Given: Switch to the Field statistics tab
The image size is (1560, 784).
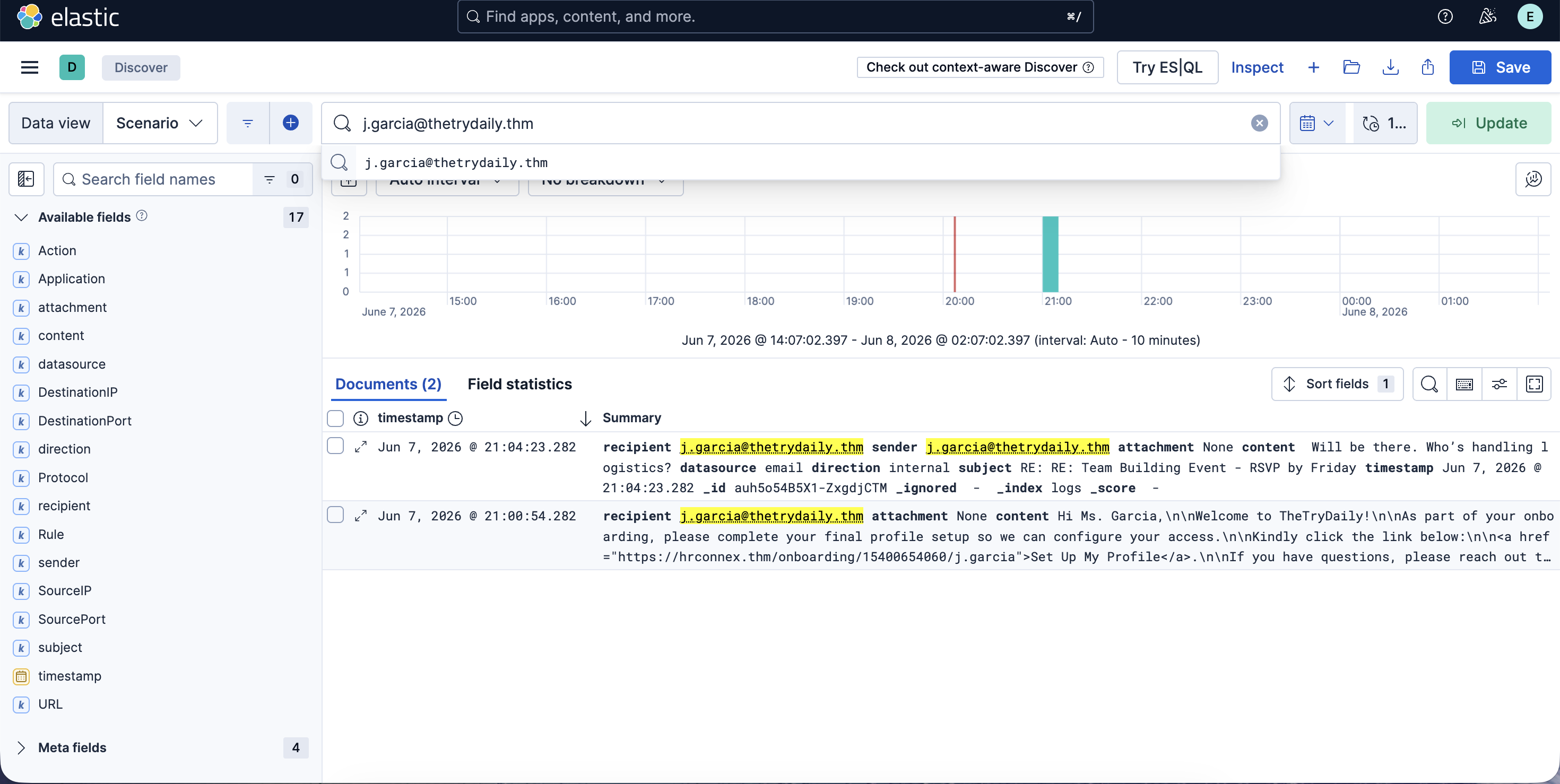Looking at the screenshot, I should pyautogui.click(x=519, y=384).
